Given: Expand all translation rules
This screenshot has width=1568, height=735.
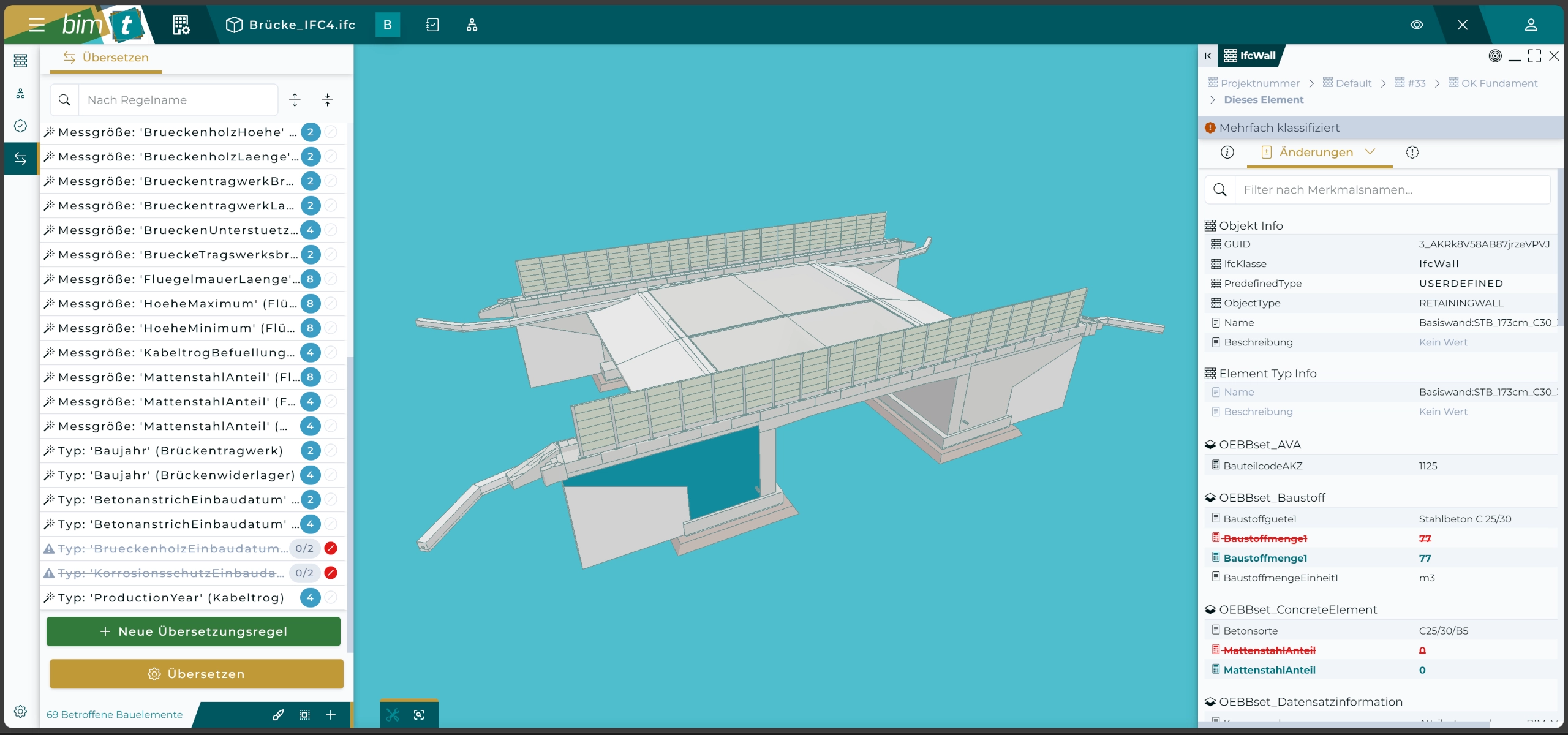Looking at the screenshot, I should point(295,100).
